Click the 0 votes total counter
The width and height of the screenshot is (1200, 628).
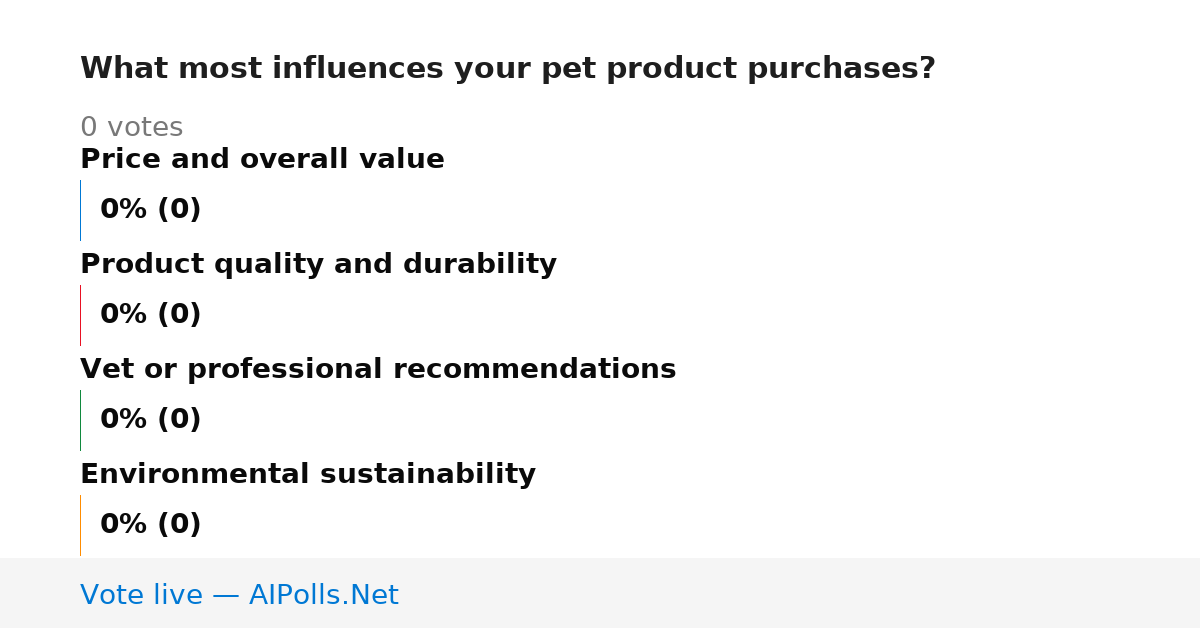click(x=131, y=127)
